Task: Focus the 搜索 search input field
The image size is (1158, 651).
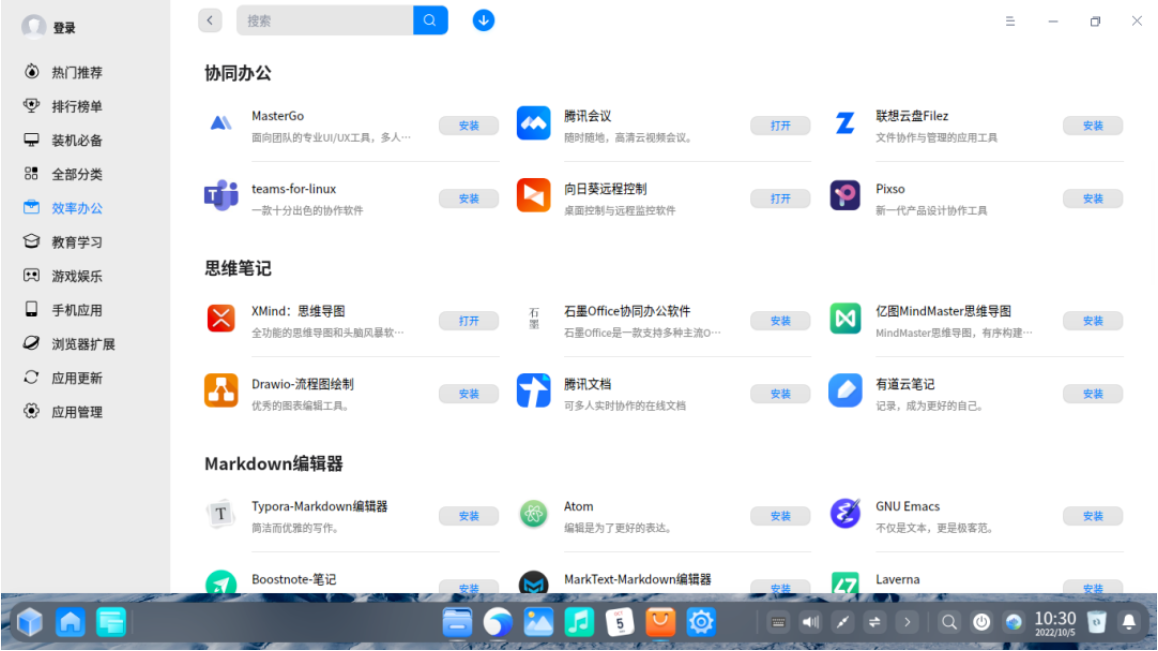Action: pos(325,21)
